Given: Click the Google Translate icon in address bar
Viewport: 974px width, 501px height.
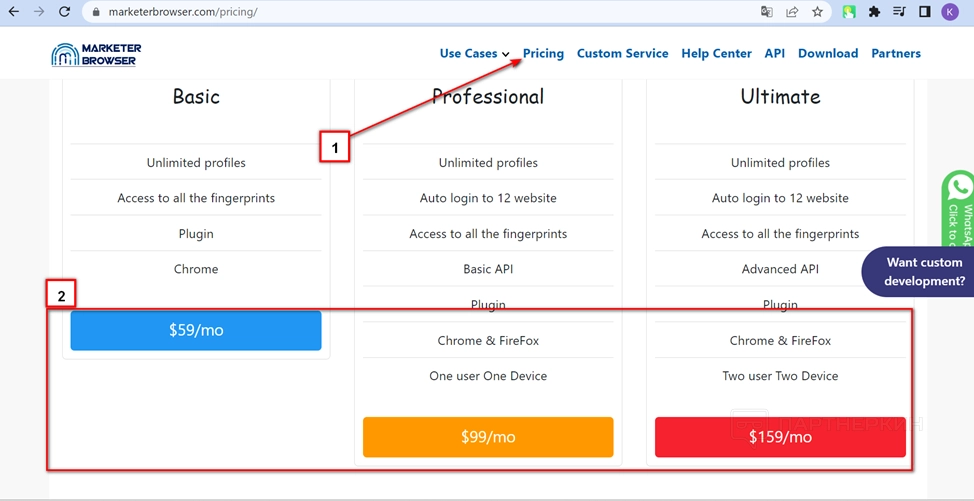Looking at the screenshot, I should [x=767, y=12].
